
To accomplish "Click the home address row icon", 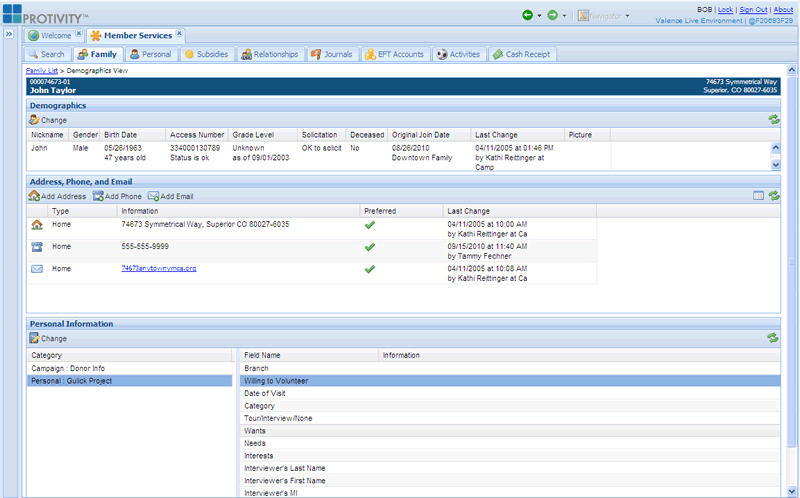I will click(x=37, y=225).
